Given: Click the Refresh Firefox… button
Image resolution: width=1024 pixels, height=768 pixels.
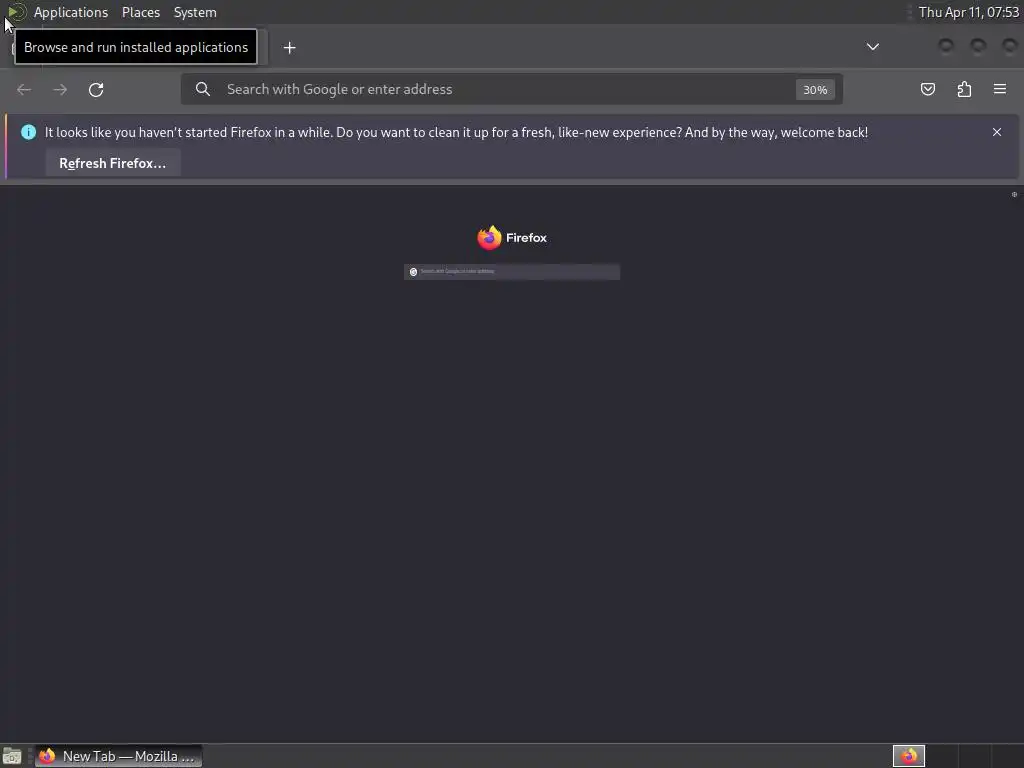Looking at the screenshot, I should [x=112, y=163].
